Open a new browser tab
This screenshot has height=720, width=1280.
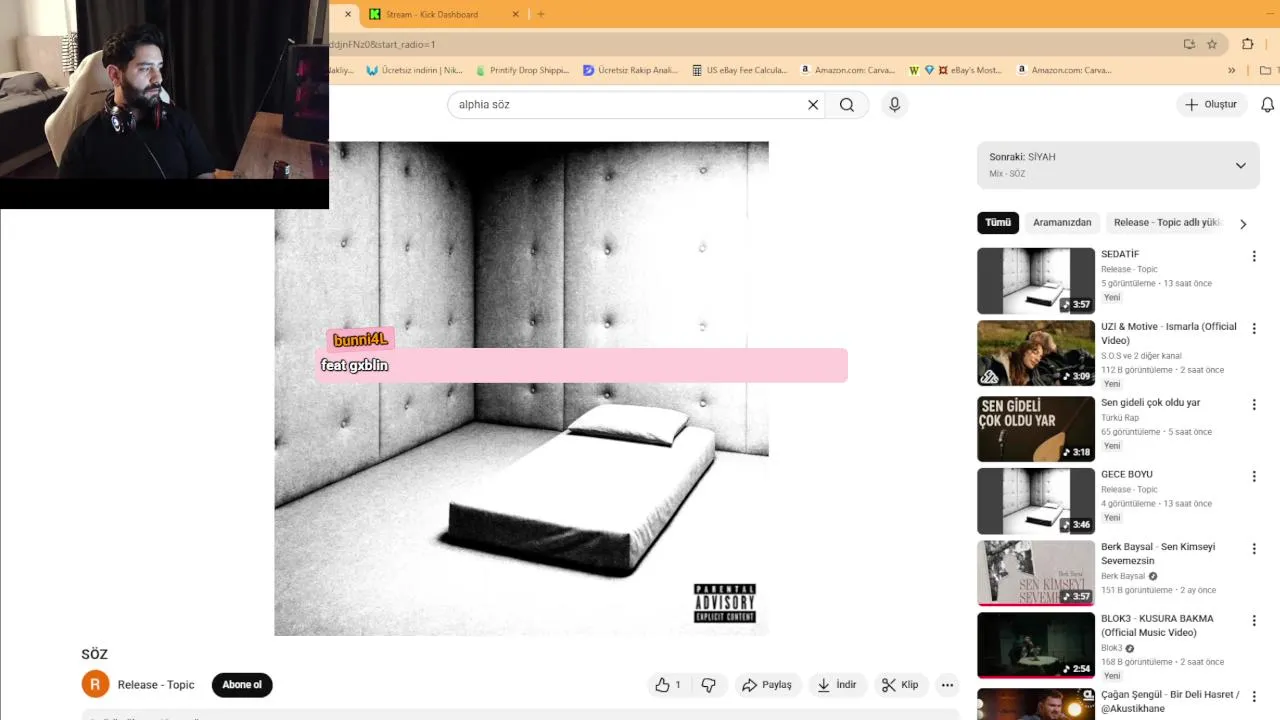pyautogui.click(x=541, y=14)
